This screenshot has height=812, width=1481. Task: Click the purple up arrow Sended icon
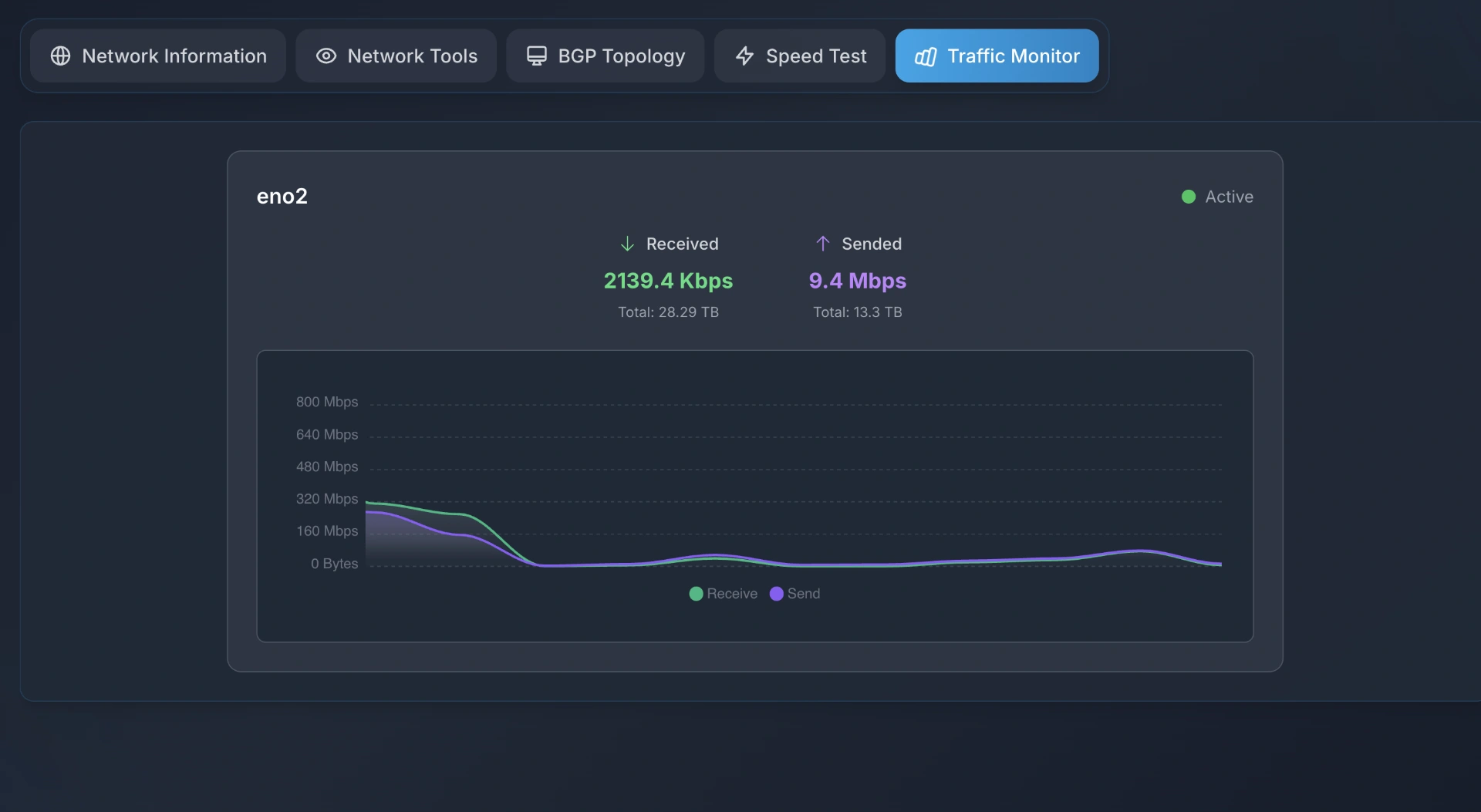pos(822,244)
